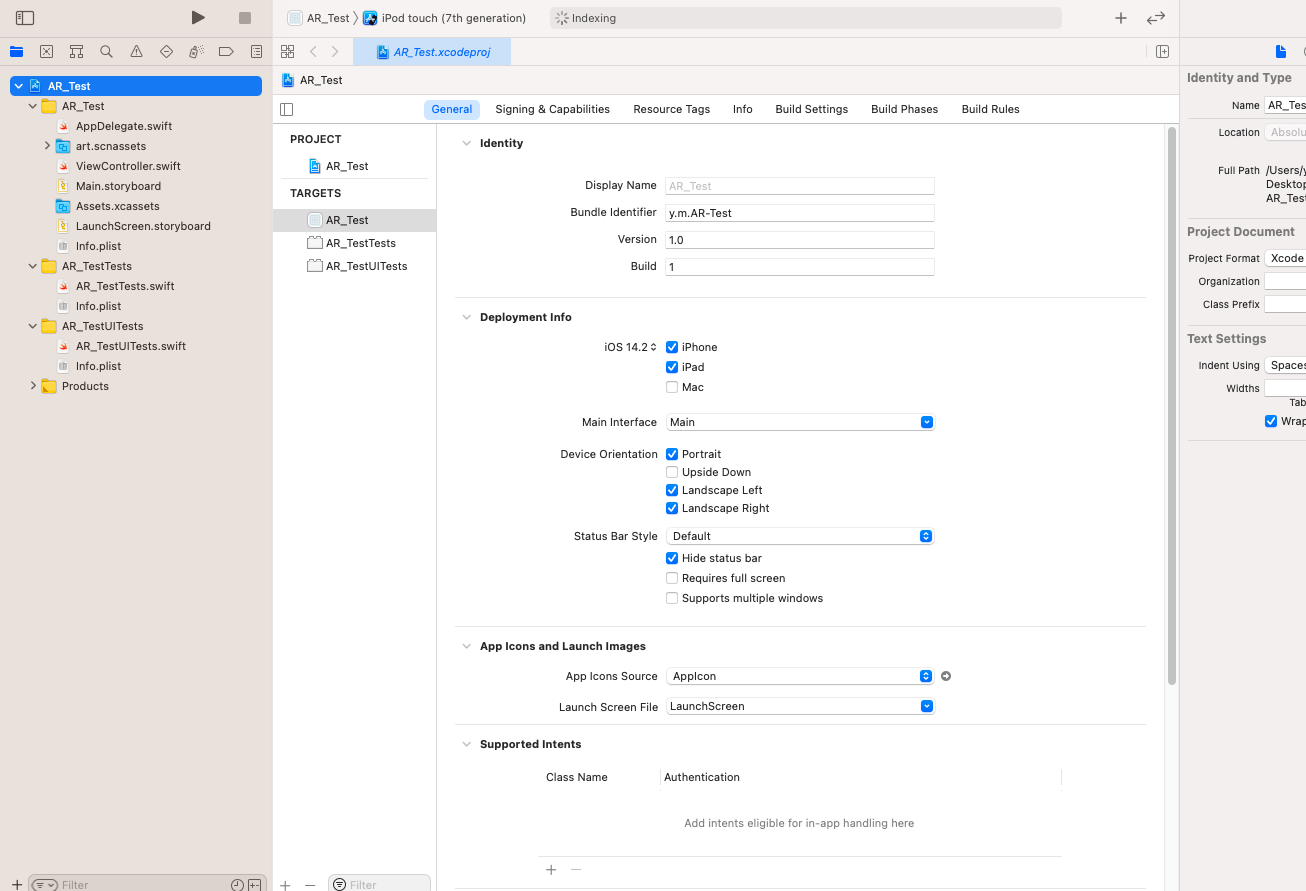Open the Main Interface dropdown
The width and height of the screenshot is (1306, 891).
926,422
